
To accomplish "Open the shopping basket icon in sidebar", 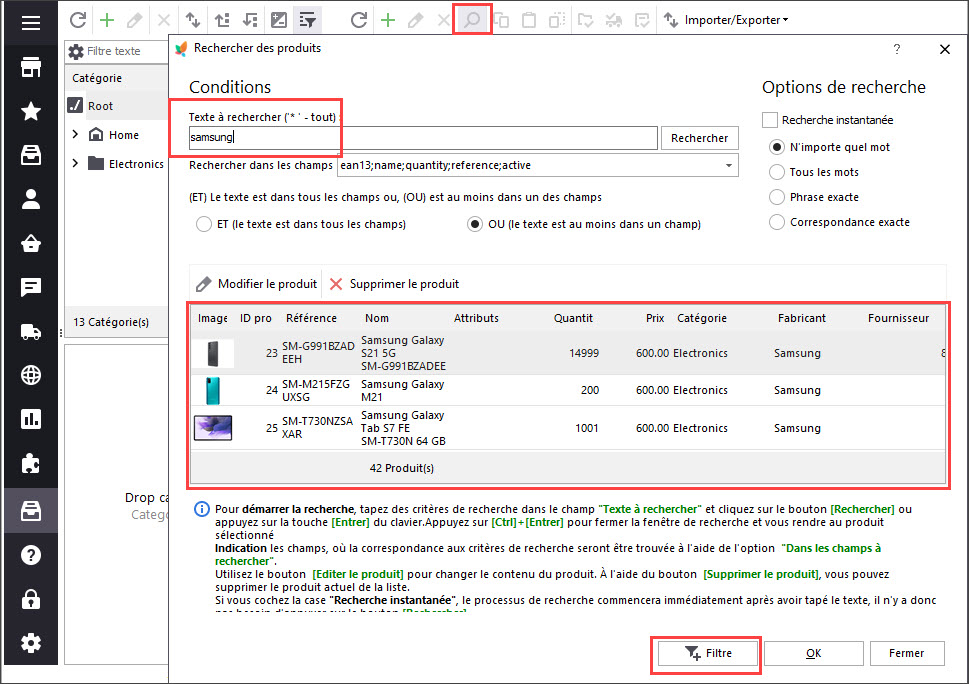I will tap(31, 243).
